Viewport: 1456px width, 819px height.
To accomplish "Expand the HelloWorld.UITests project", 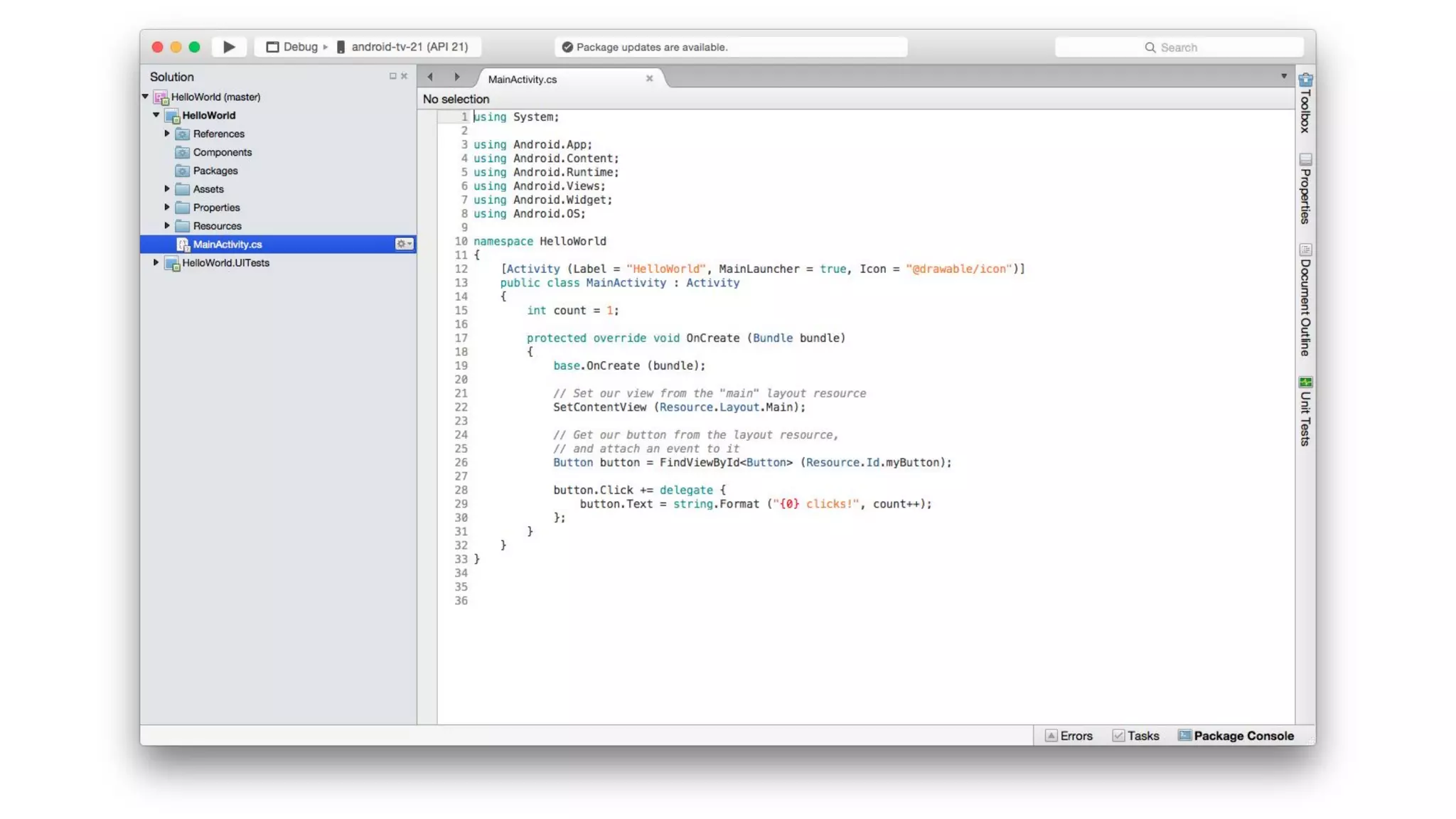I will tap(156, 263).
